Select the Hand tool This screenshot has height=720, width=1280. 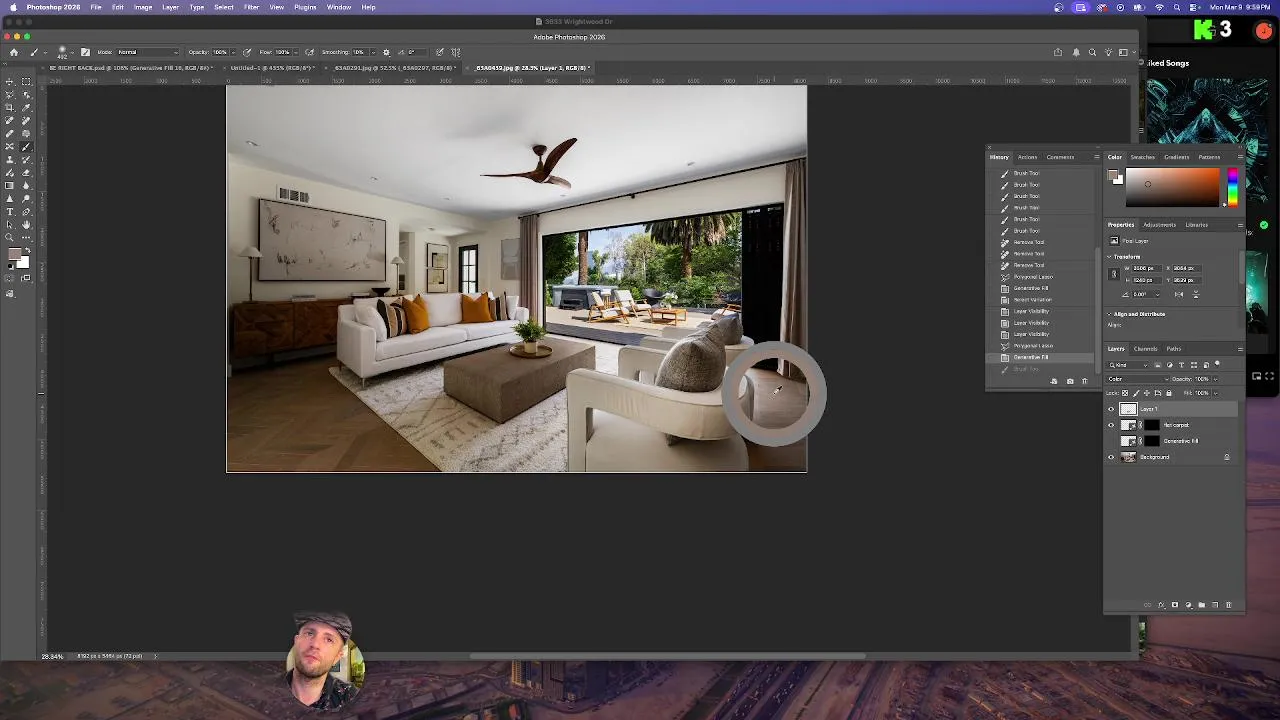click(x=26, y=225)
